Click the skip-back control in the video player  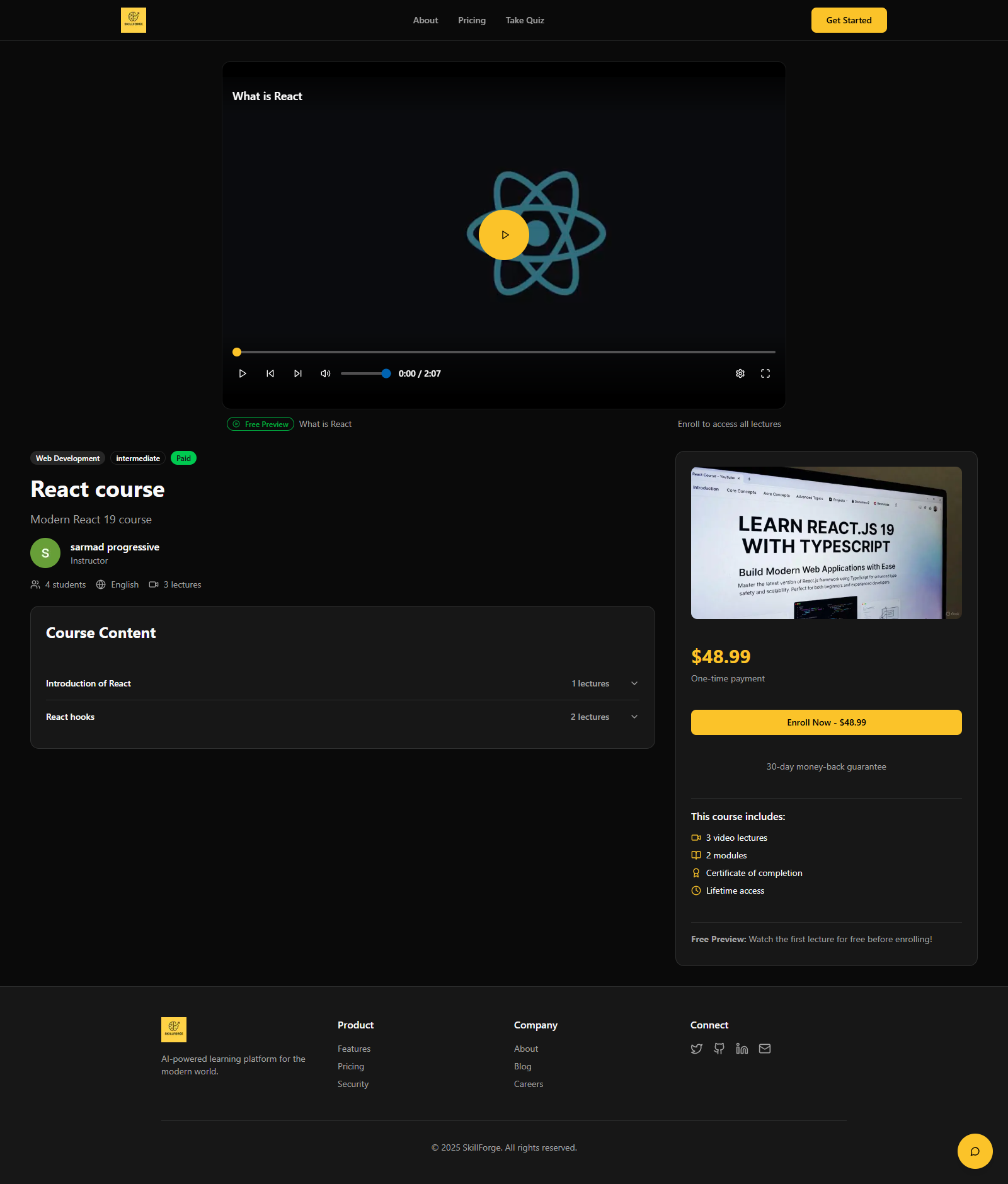270,373
